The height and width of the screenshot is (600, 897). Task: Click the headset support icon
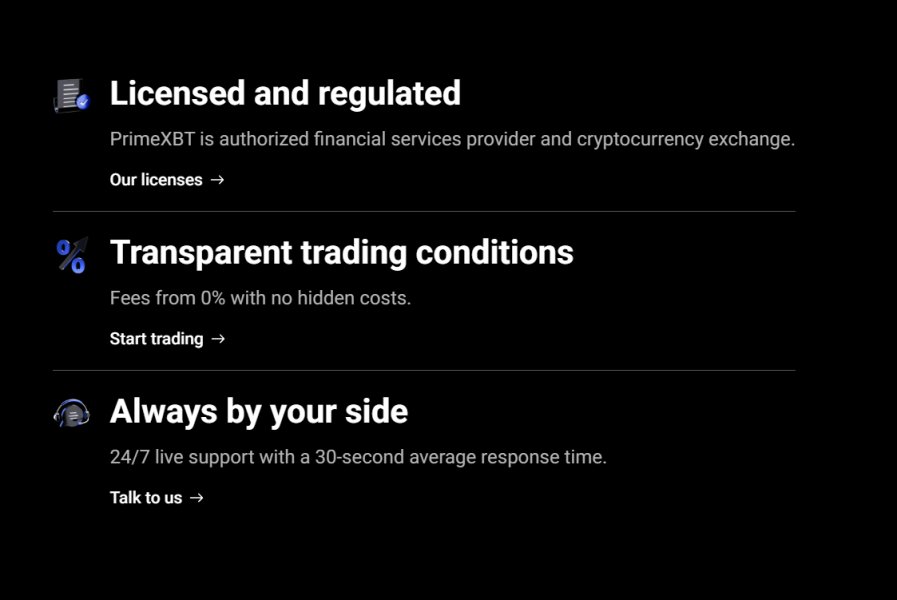(71, 413)
